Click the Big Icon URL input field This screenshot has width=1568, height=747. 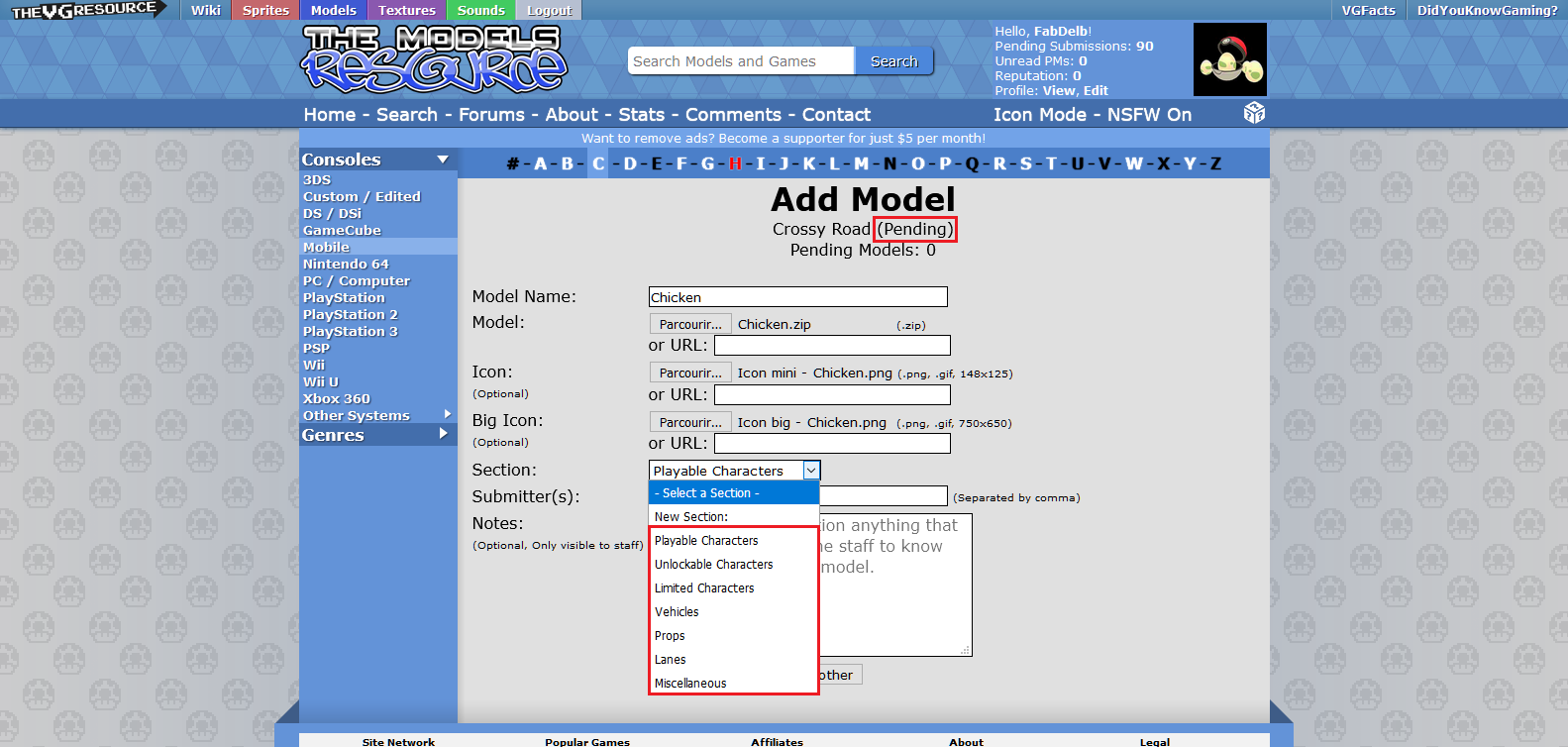coord(832,443)
